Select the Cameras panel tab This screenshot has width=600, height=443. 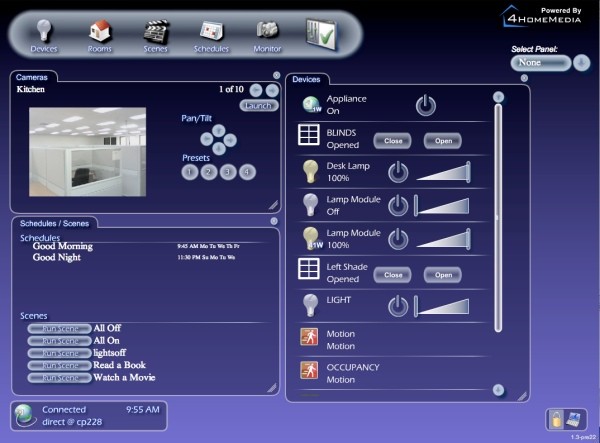point(32,76)
